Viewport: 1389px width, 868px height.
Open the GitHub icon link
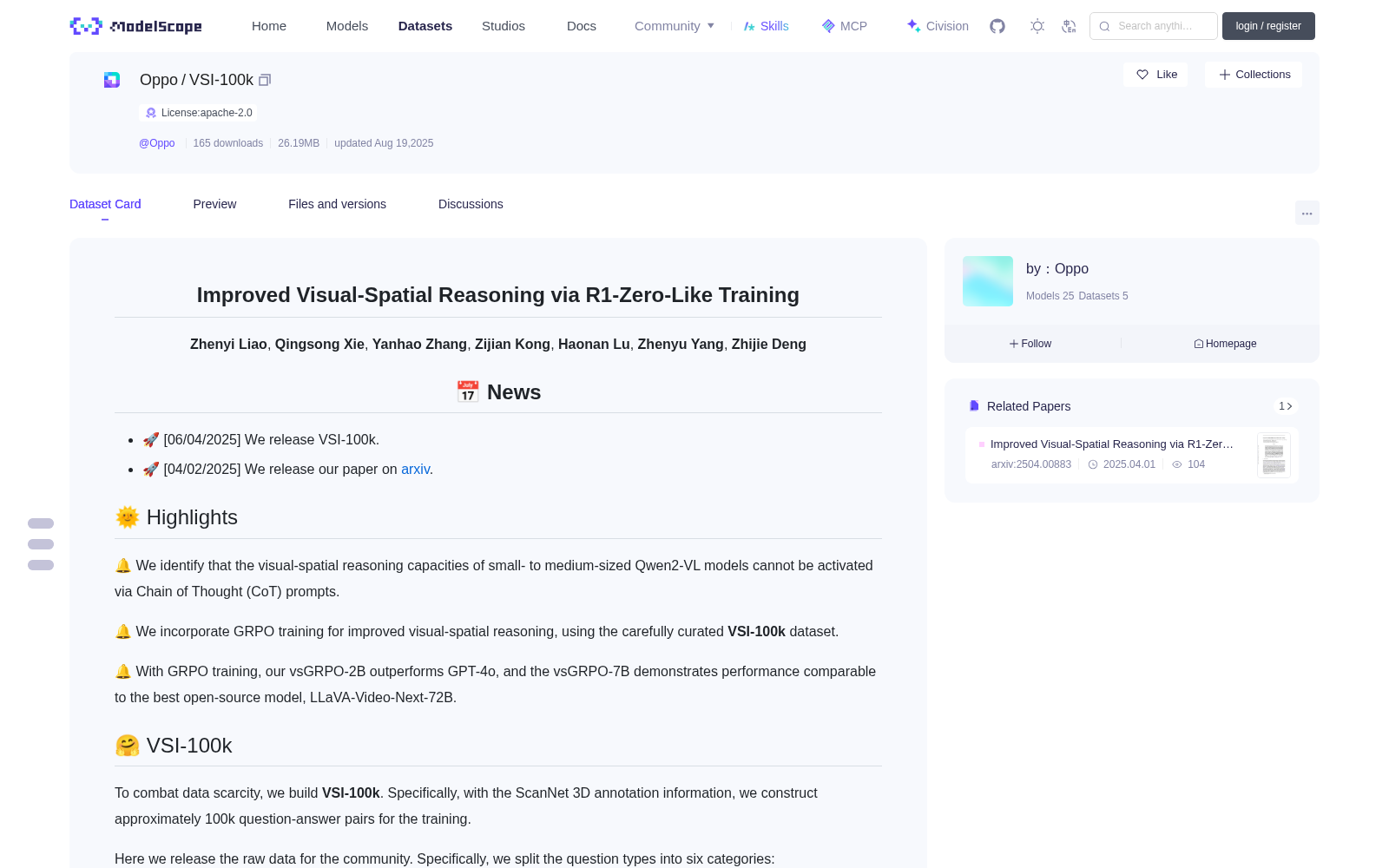tap(997, 26)
